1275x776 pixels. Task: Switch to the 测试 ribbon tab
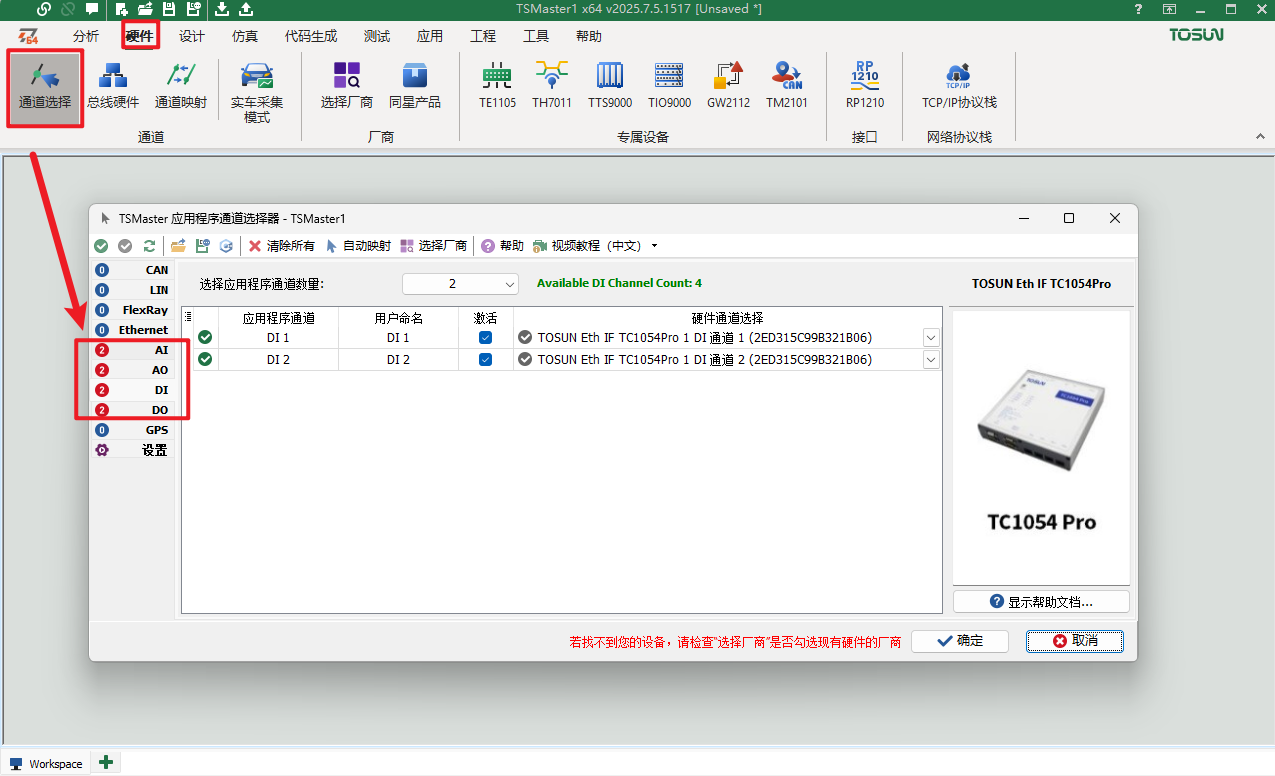click(377, 36)
